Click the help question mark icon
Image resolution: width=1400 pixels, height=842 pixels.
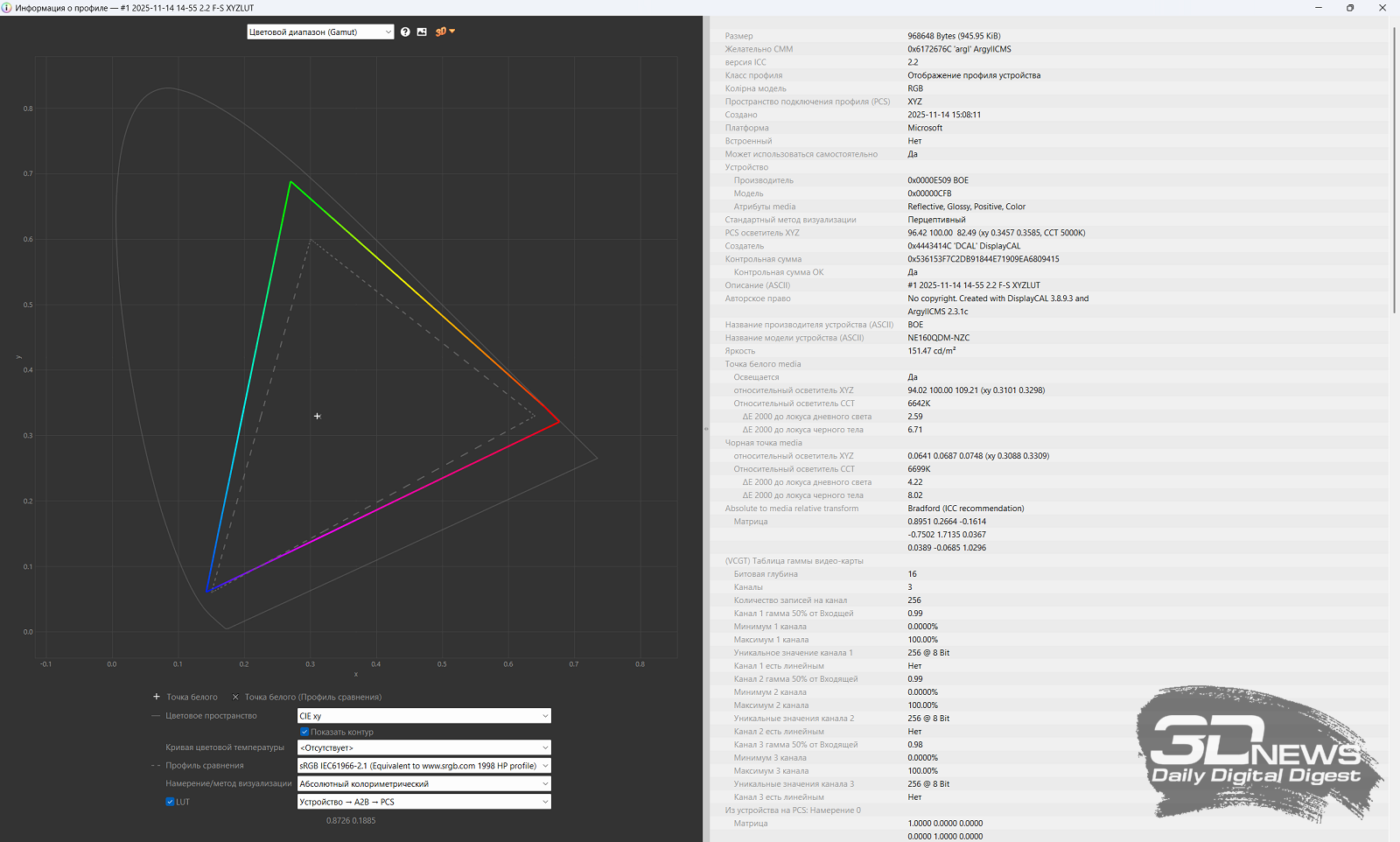pyautogui.click(x=405, y=32)
